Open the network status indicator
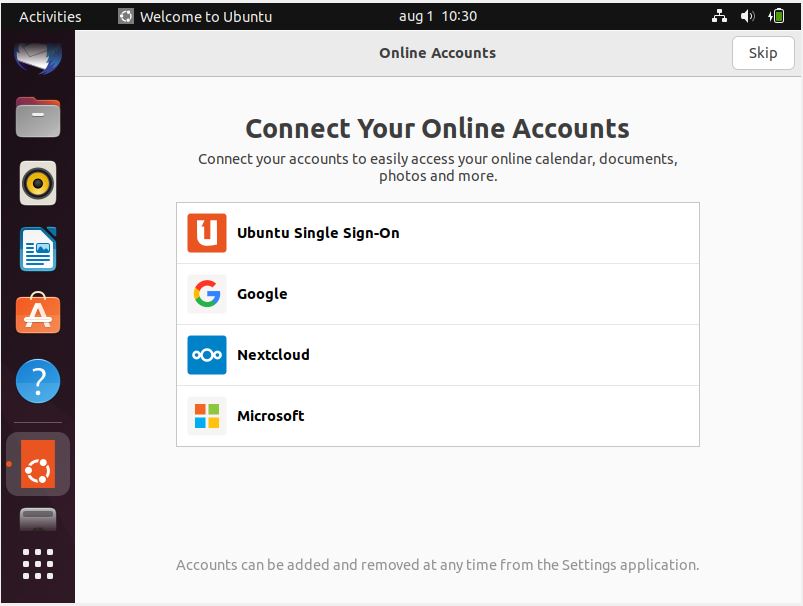Image resolution: width=803 pixels, height=606 pixels. 719,16
